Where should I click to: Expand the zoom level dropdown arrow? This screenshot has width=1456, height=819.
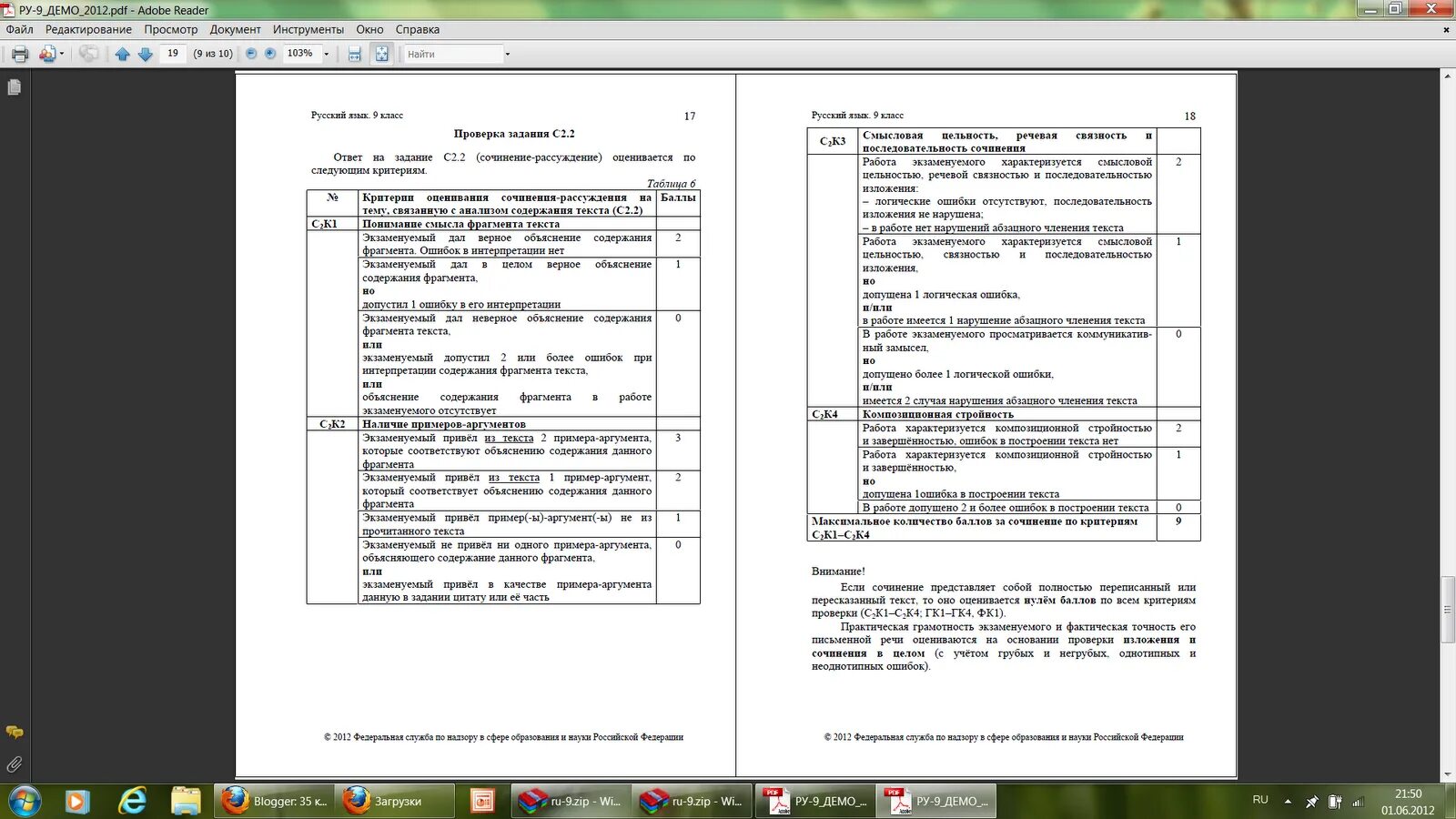click(x=327, y=54)
